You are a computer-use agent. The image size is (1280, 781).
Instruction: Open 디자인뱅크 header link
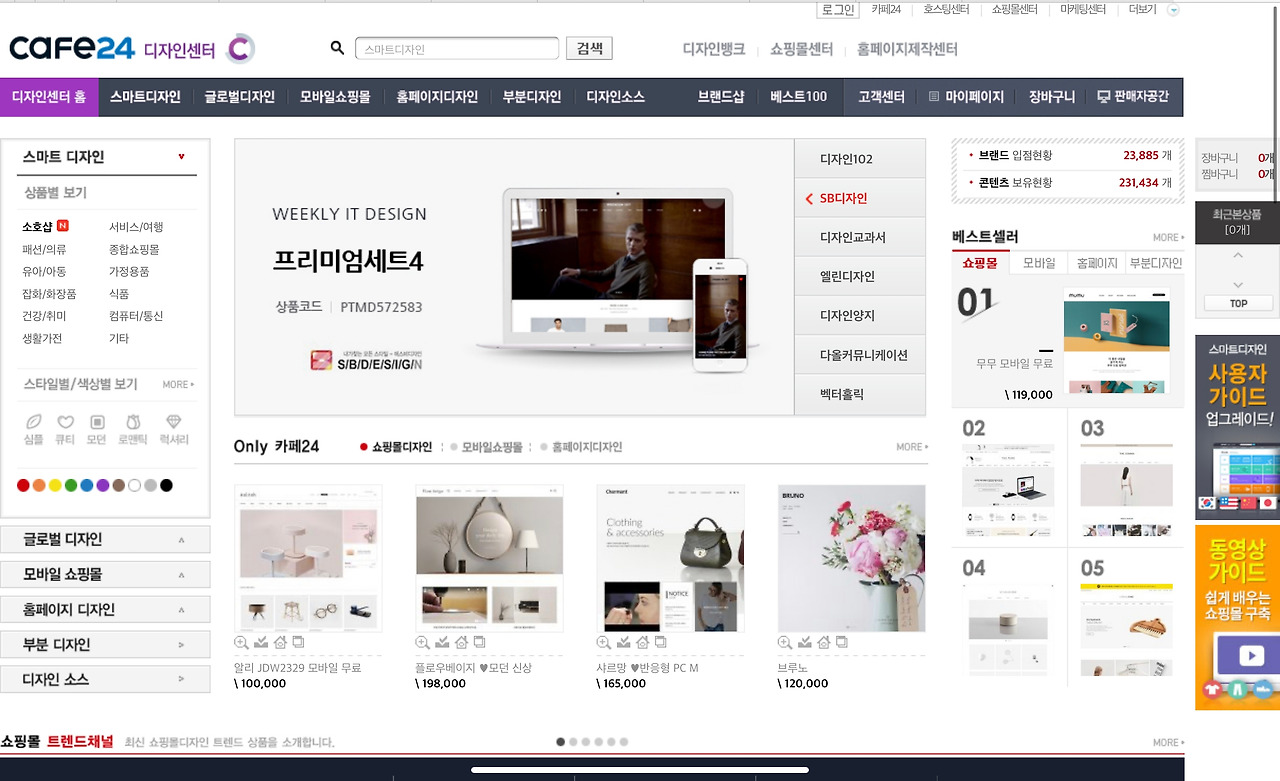714,49
